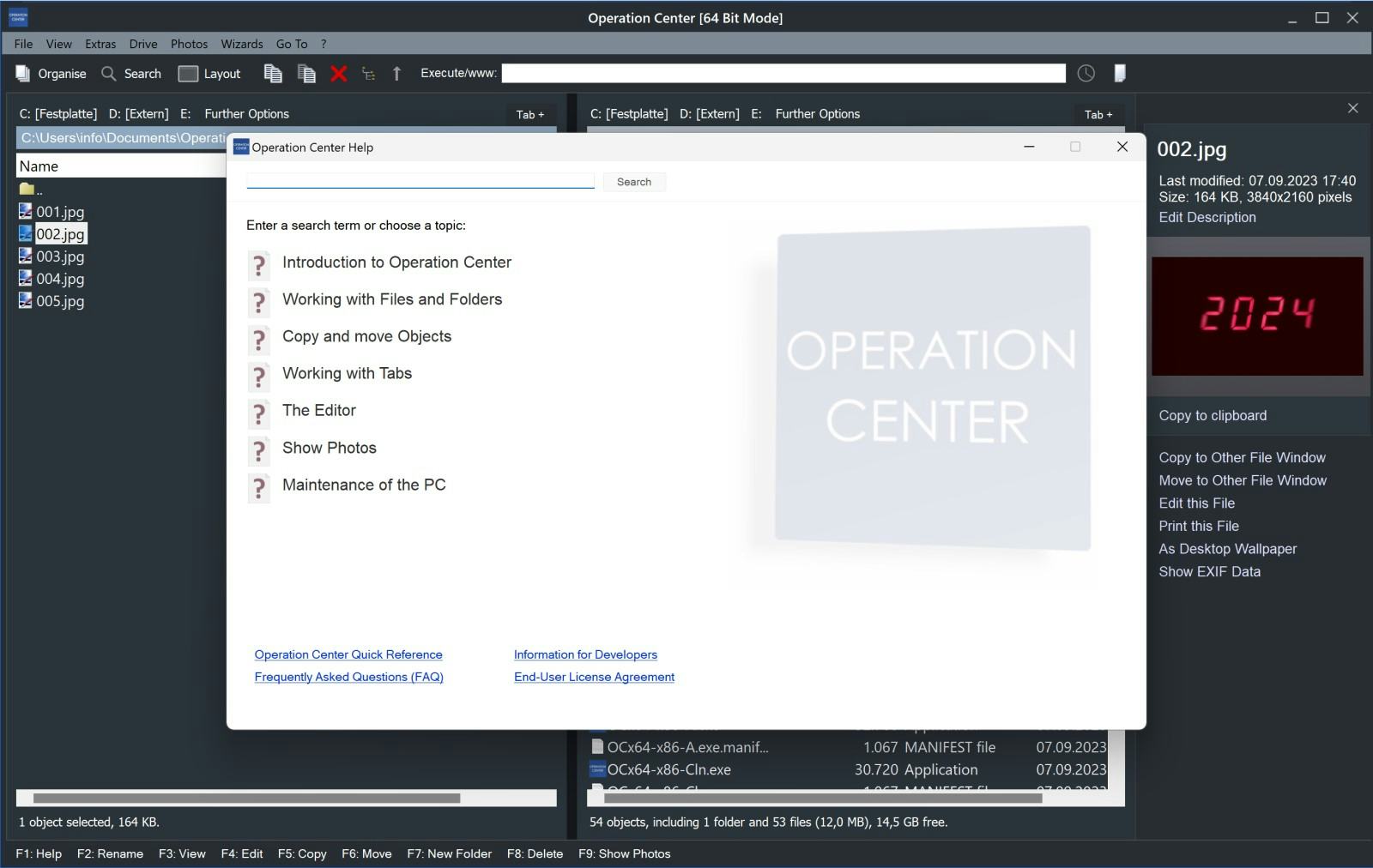
Task: Click the Search button in the help window
Action: (634, 182)
